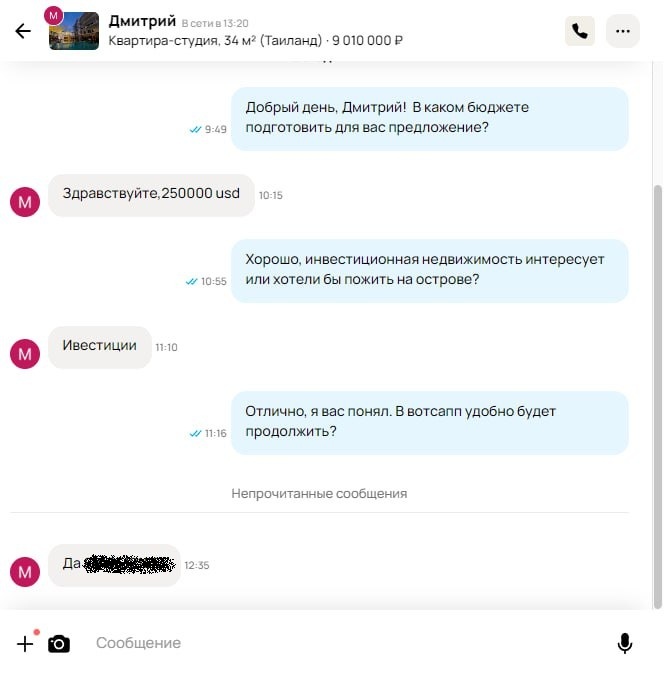Select the 'Ивестиции' message bubble

click(x=100, y=347)
